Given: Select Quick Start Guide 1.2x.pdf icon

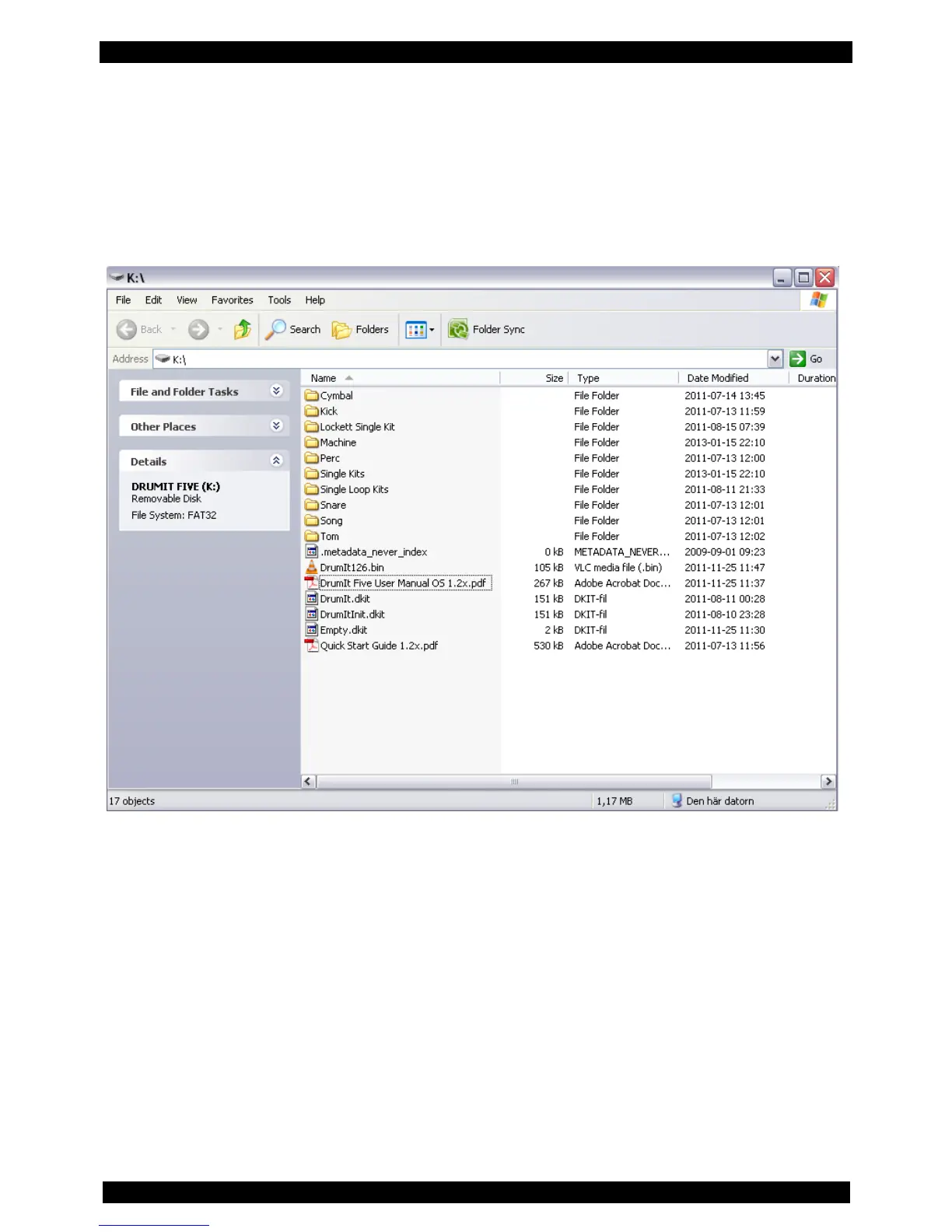Looking at the screenshot, I should (x=311, y=646).
